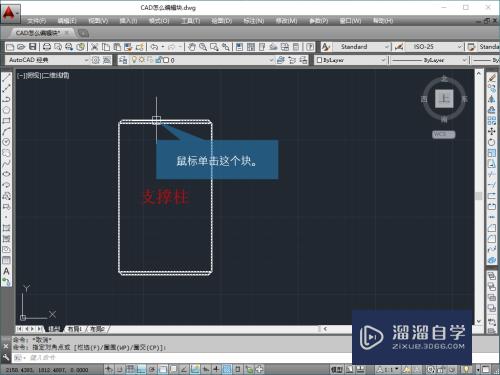The height and width of the screenshot is (375, 500).
Task: Click the New drawing icon
Action: 10,47
